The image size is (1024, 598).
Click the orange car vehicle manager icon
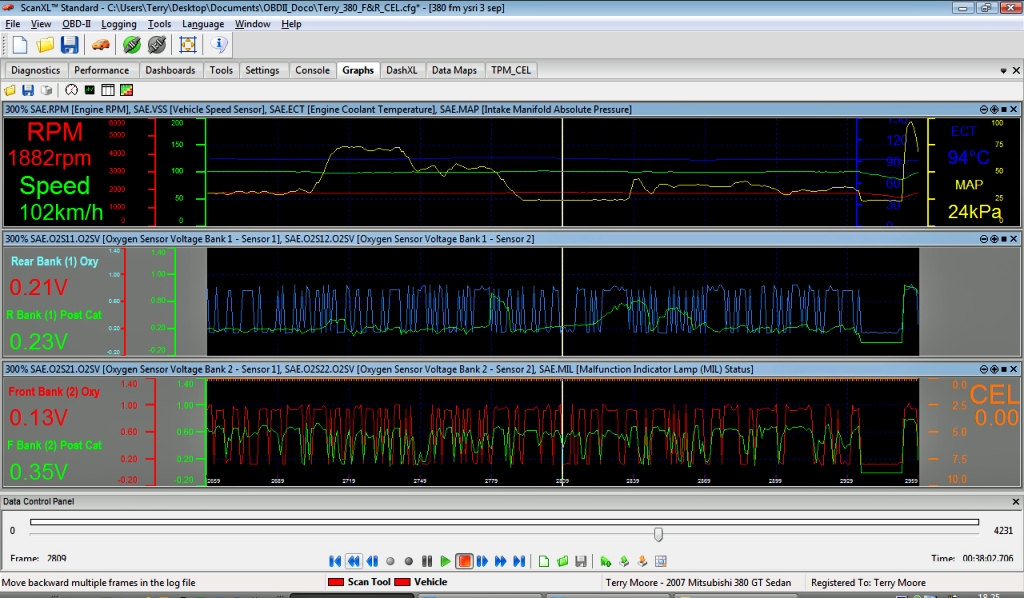coord(100,45)
